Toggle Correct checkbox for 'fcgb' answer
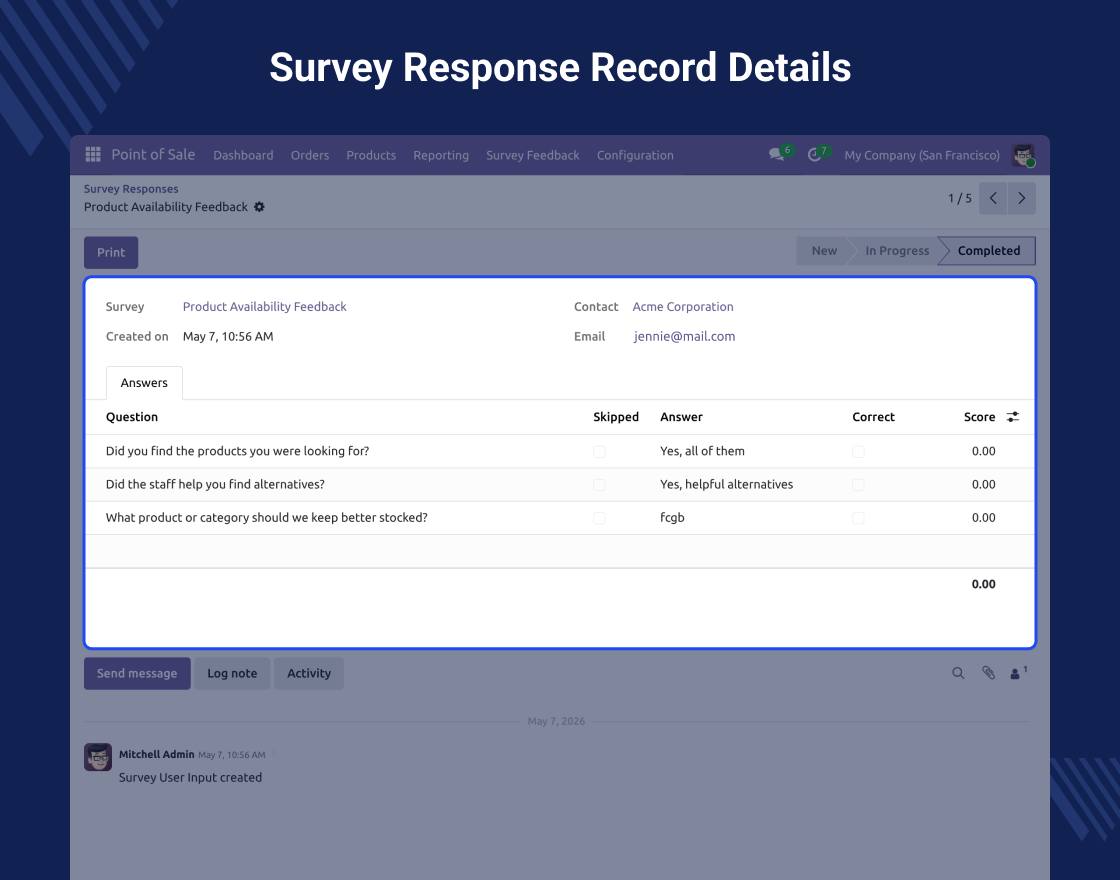Image resolution: width=1120 pixels, height=880 pixels. click(859, 518)
